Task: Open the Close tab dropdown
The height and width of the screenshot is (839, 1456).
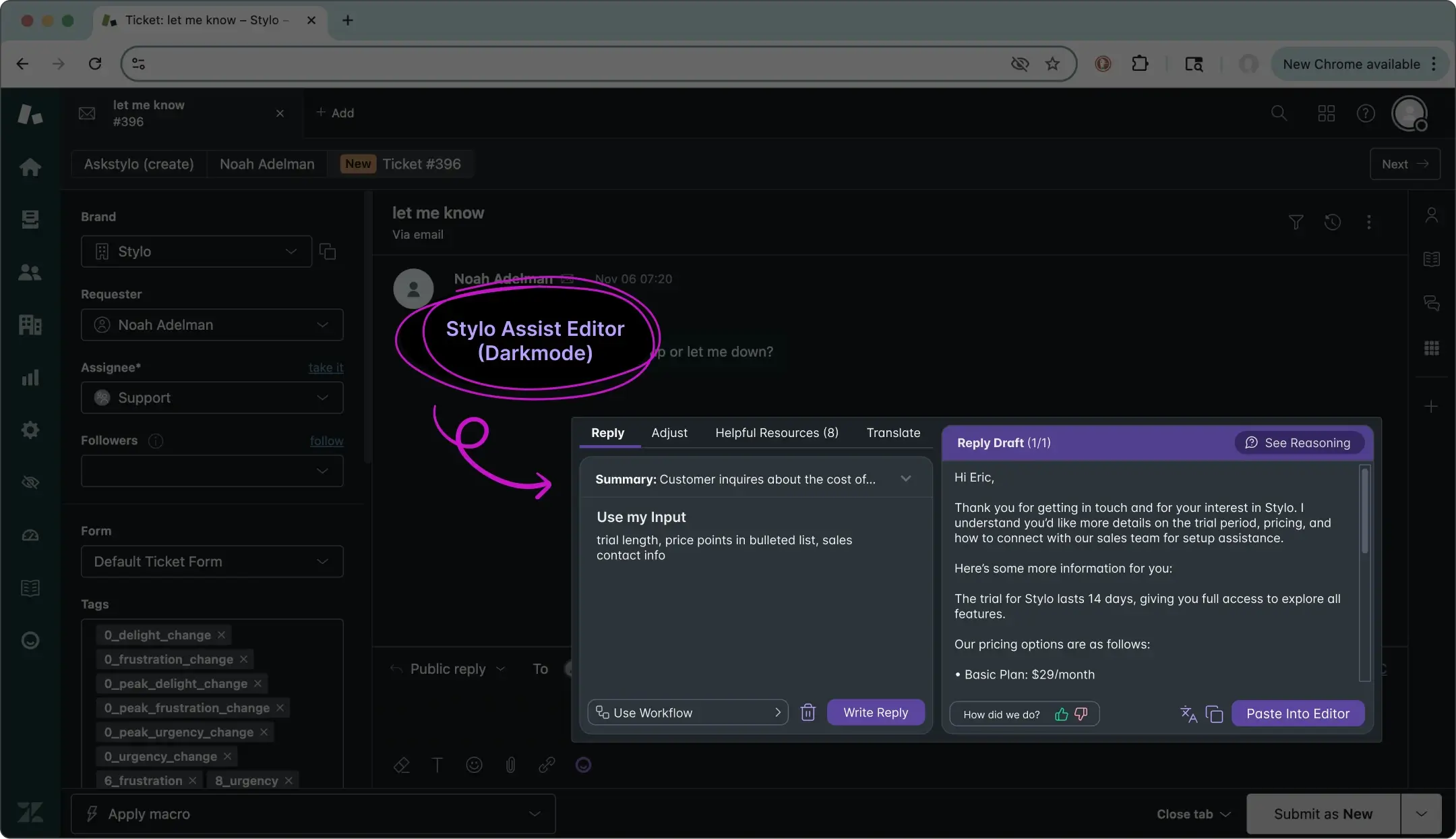Action: [x=1194, y=814]
